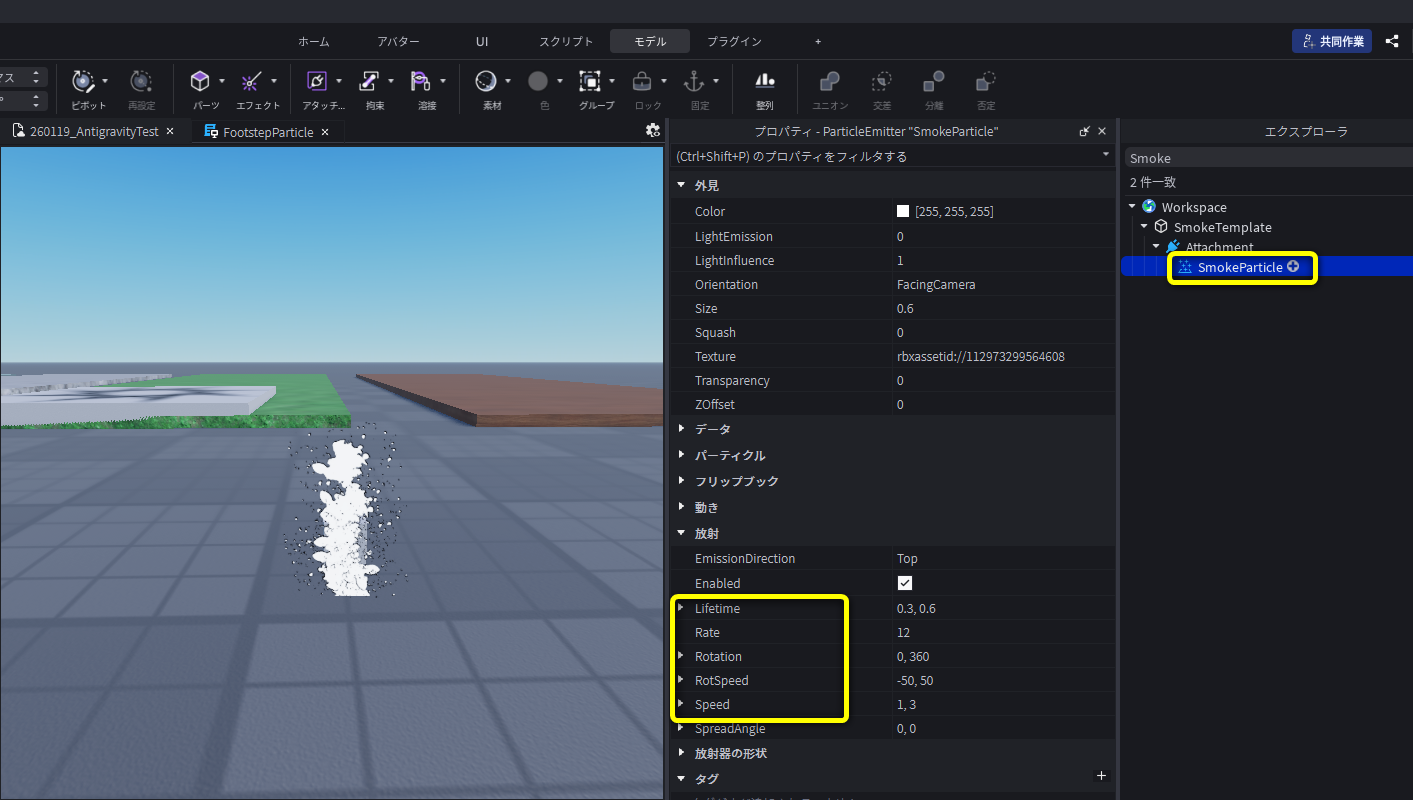This screenshot has width=1413, height=800.
Task: Close the 260119_AntigravityTest tab
Action: pyautogui.click(x=170, y=131)
